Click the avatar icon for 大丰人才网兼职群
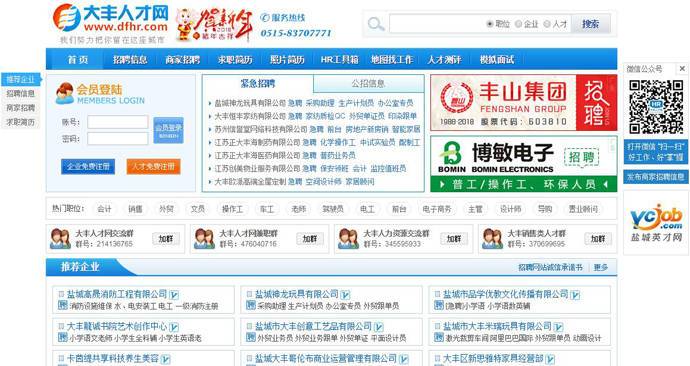Screen dimensions: 690x366 coord(204,239)
